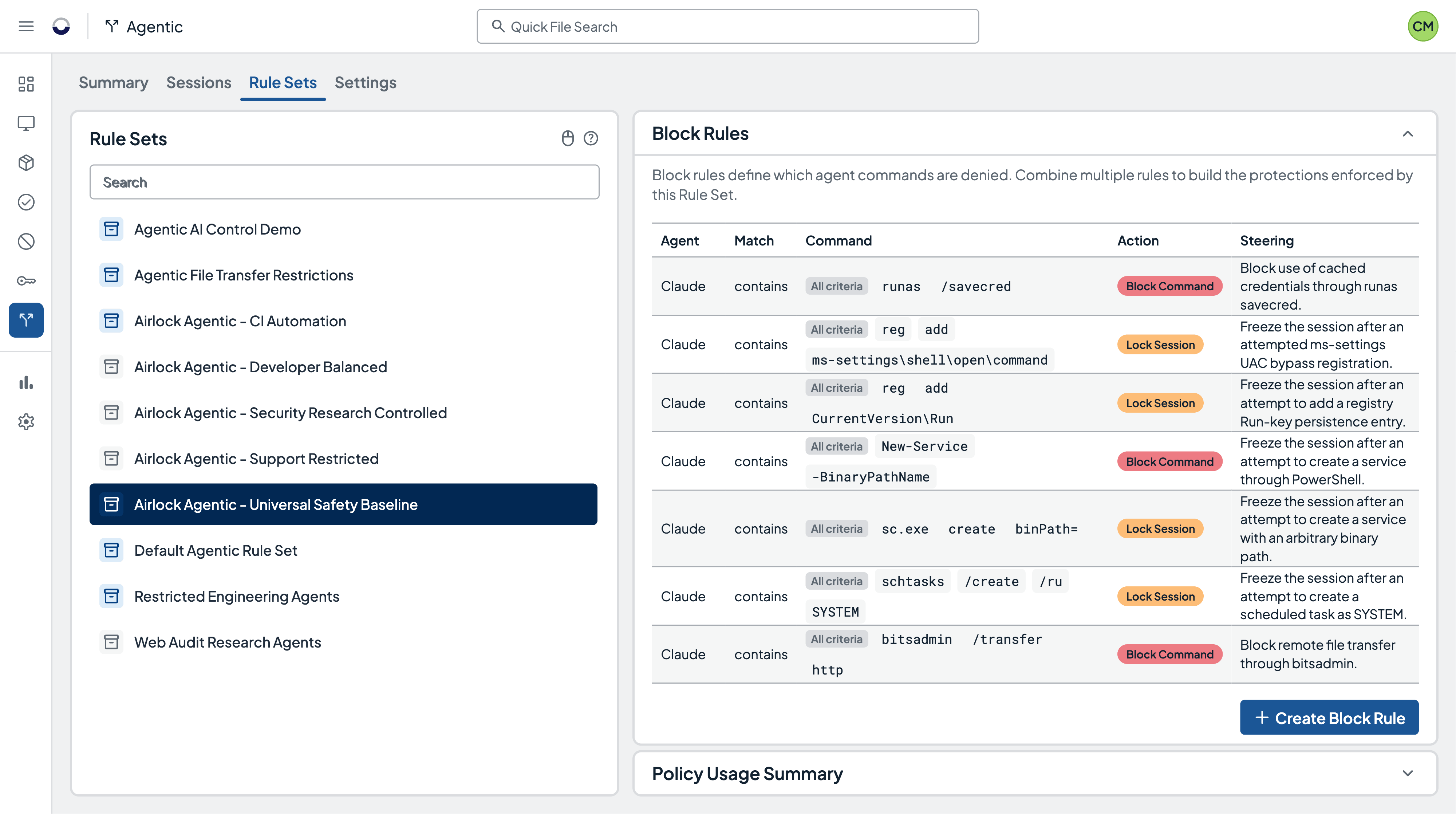Select Airlock Agentic – Support Restricted
Screen dimensions: 1456x814
(343, 459)
